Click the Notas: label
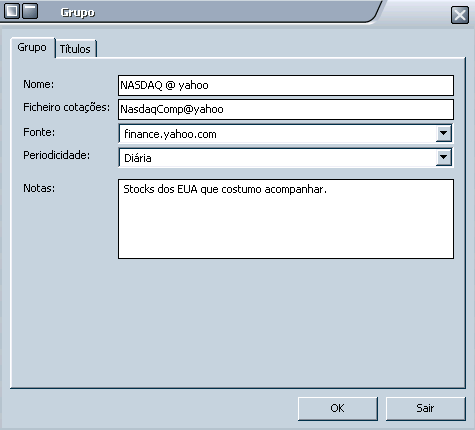 (x=39, y=188)
